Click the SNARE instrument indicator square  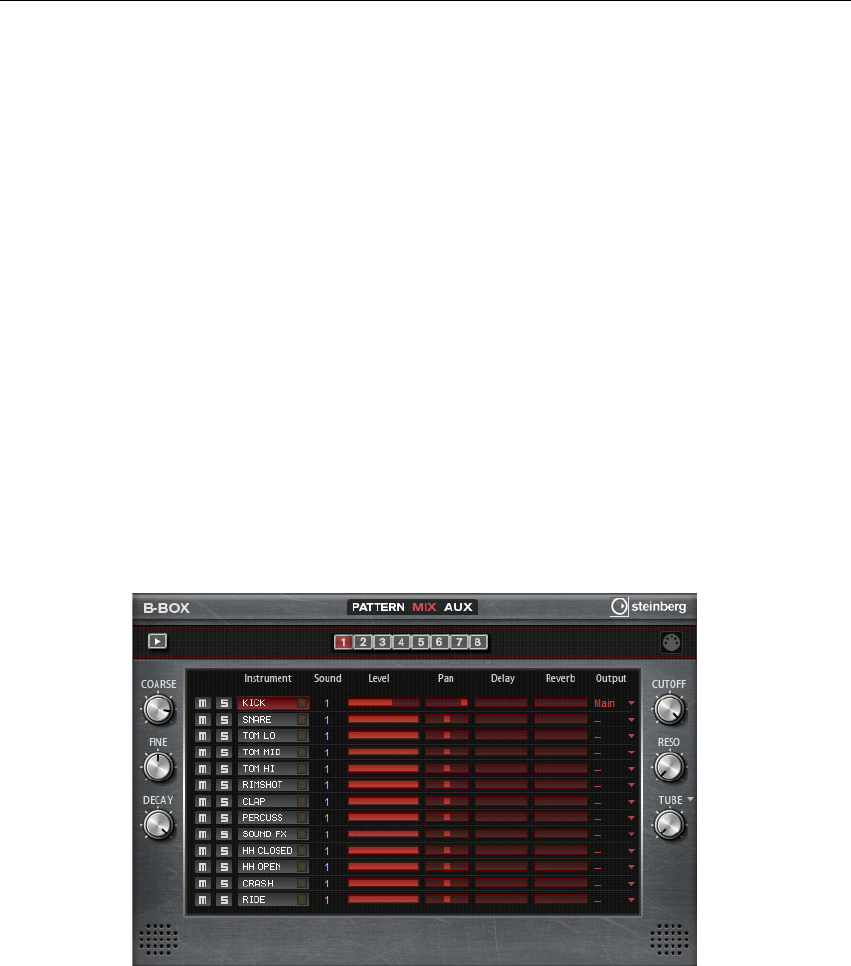point(302,720)
